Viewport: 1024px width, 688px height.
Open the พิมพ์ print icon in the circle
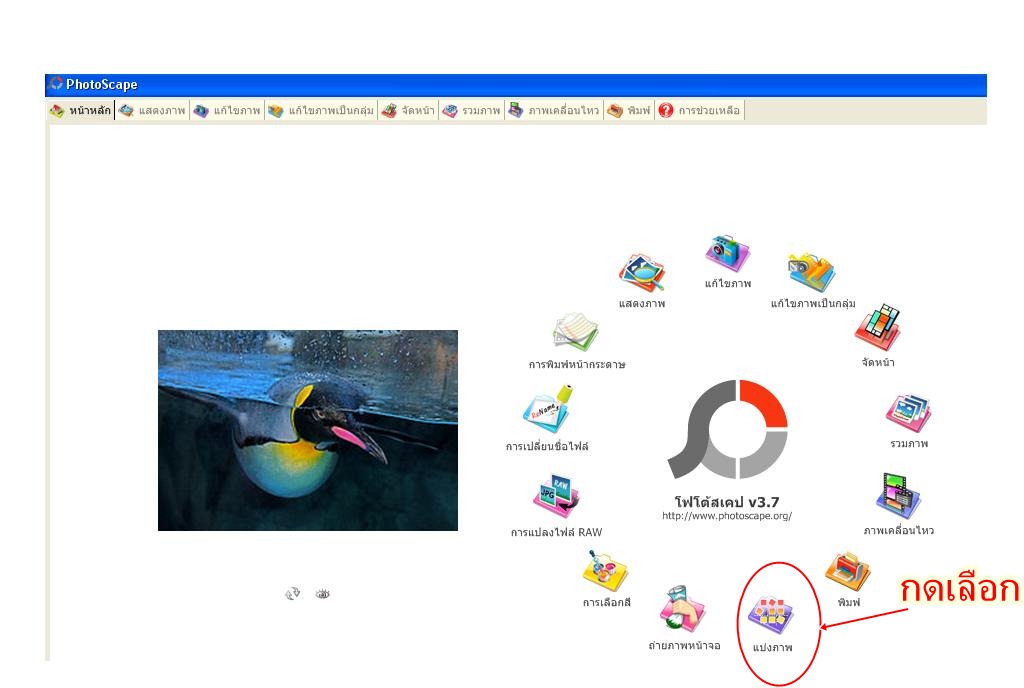coord(848,571)
